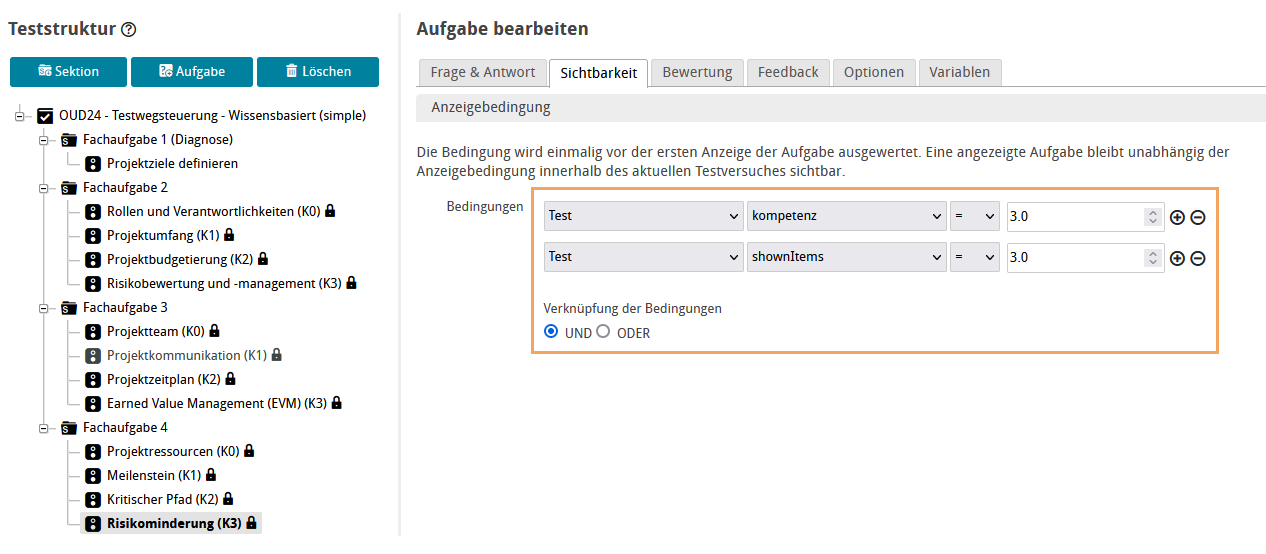Click the checkbox icon of OUD24 test root
This screenshot has height=554, width=1266.
point(45,116)
